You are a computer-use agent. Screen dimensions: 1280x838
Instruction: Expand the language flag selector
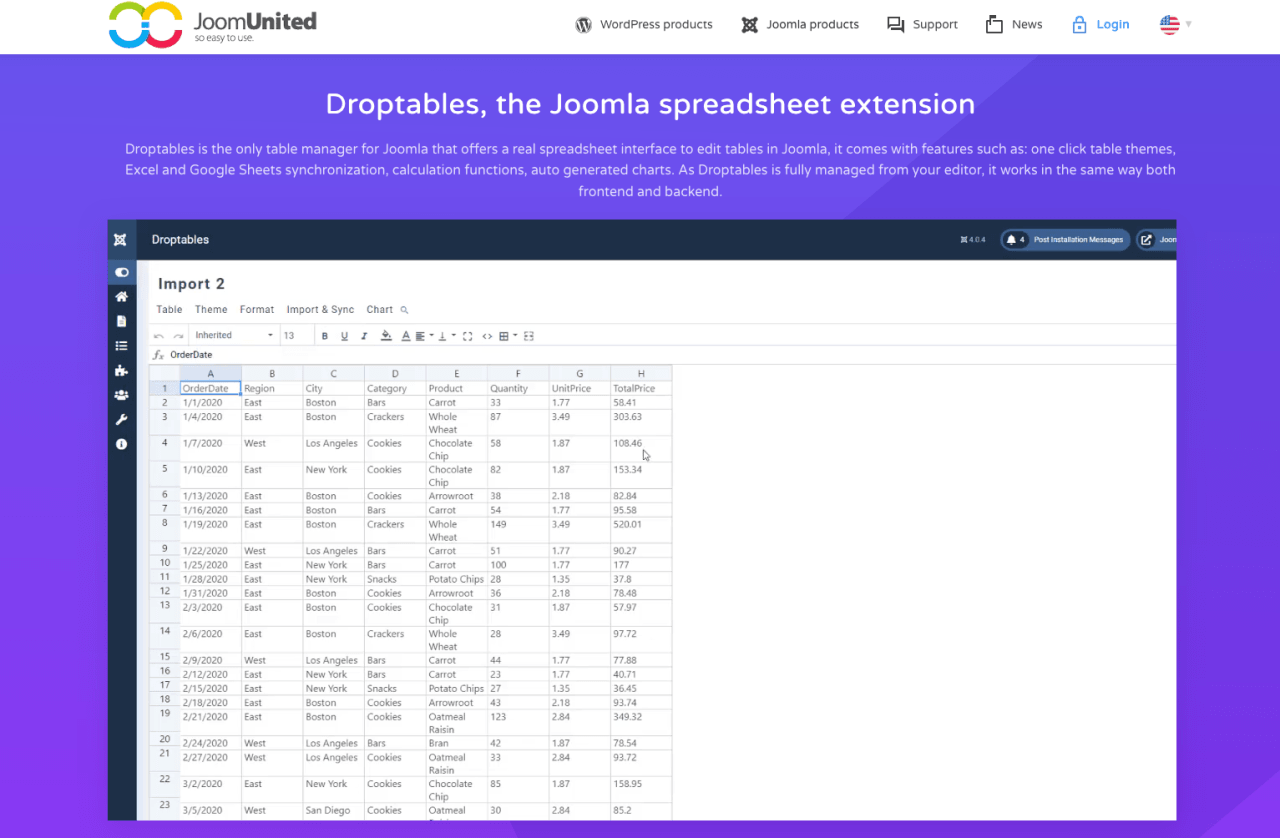pyautogui.click(x=1175, y=25)
